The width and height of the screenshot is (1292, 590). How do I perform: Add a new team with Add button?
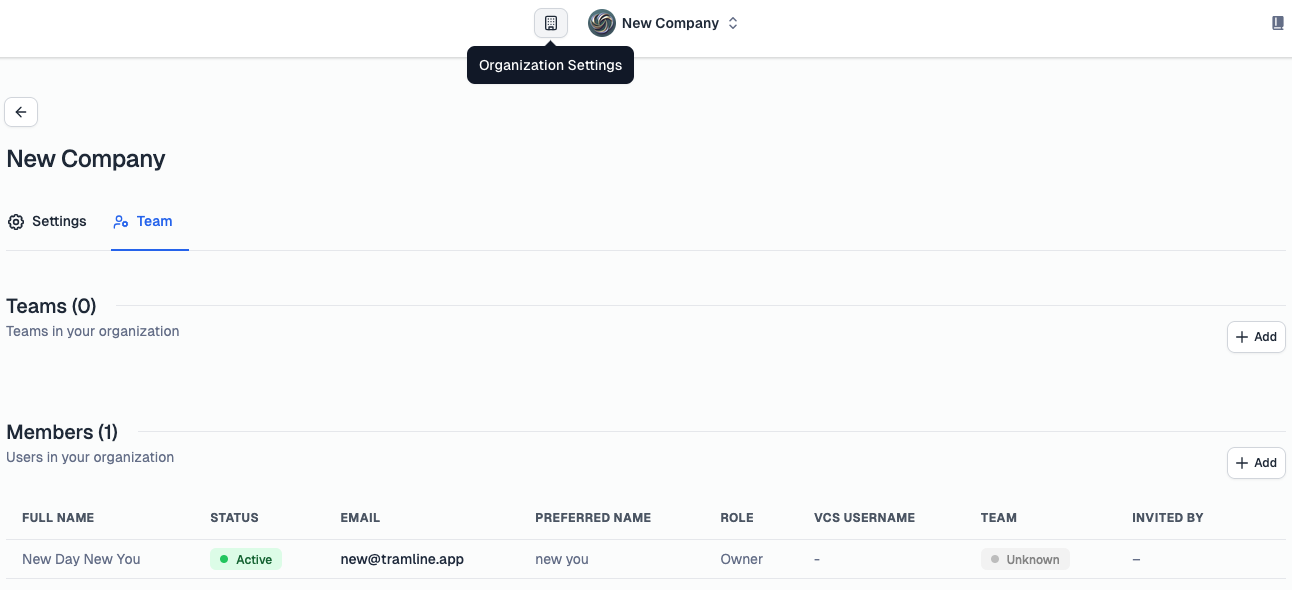[1256, 337]
